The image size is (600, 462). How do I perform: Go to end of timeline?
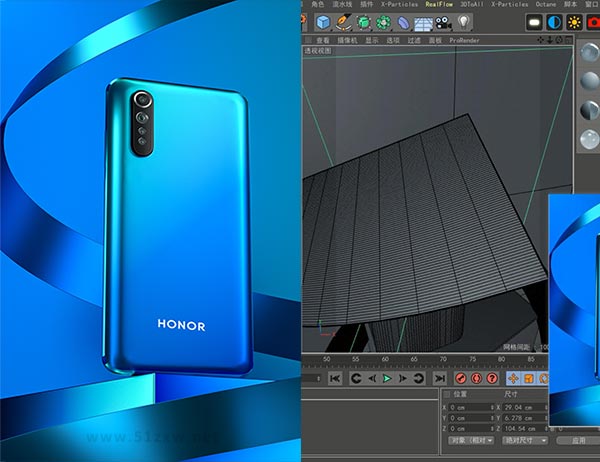pos(440,379)
